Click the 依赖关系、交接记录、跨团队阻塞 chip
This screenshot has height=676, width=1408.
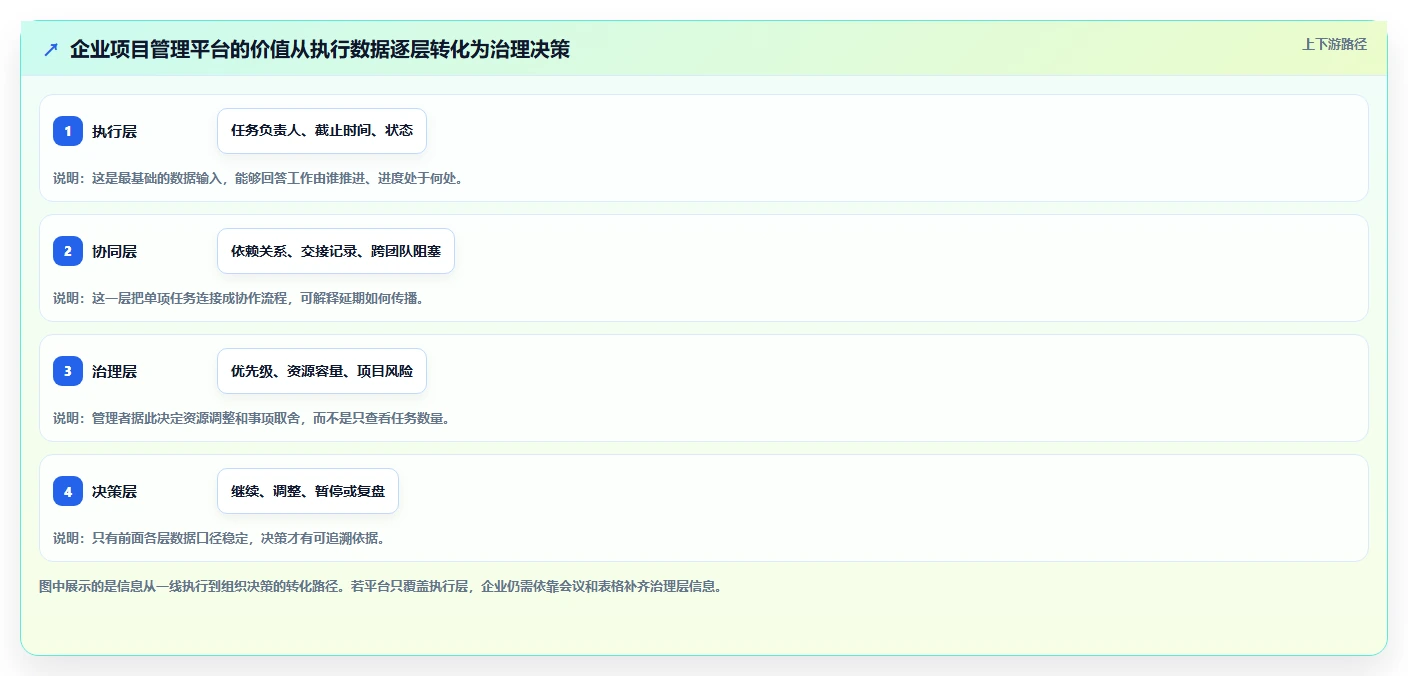336,251
